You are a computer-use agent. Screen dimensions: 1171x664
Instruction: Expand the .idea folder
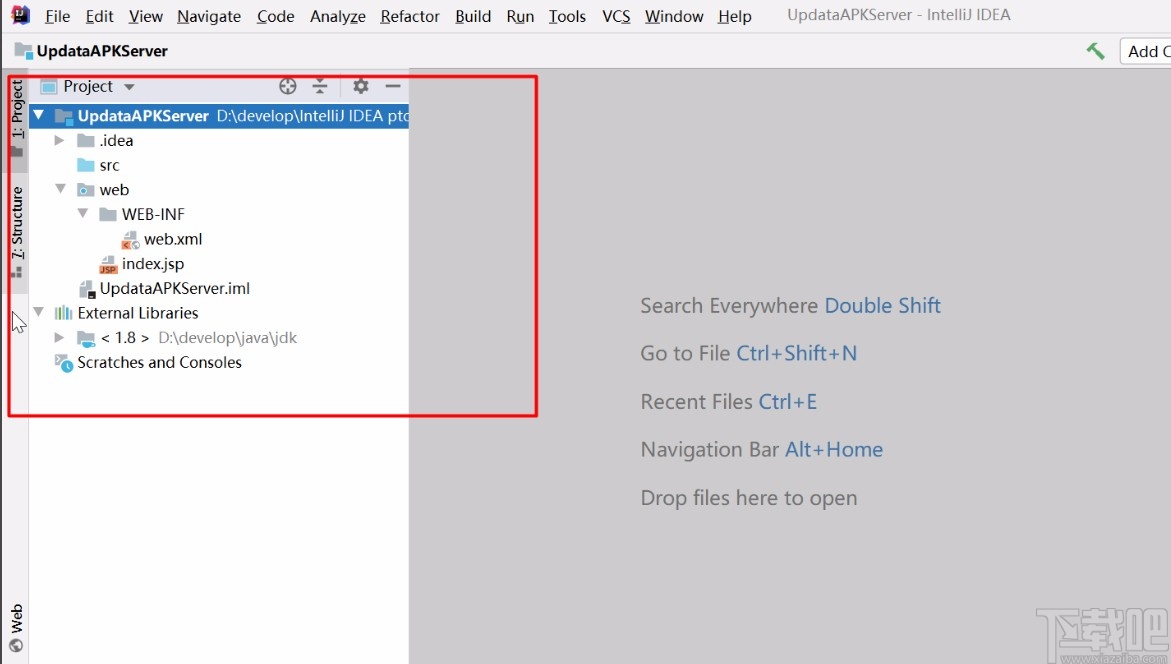click(x=59, y=140)
